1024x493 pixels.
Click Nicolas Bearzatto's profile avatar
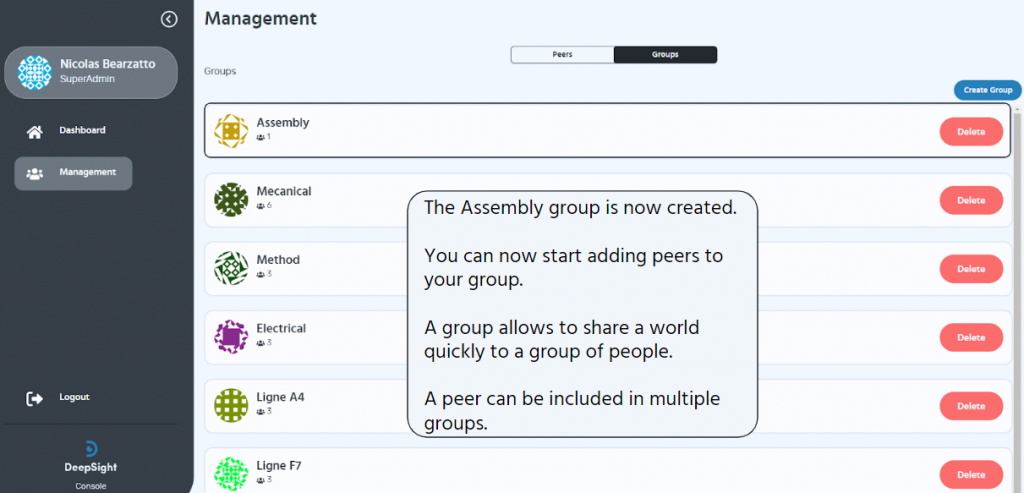pos(35,72)
